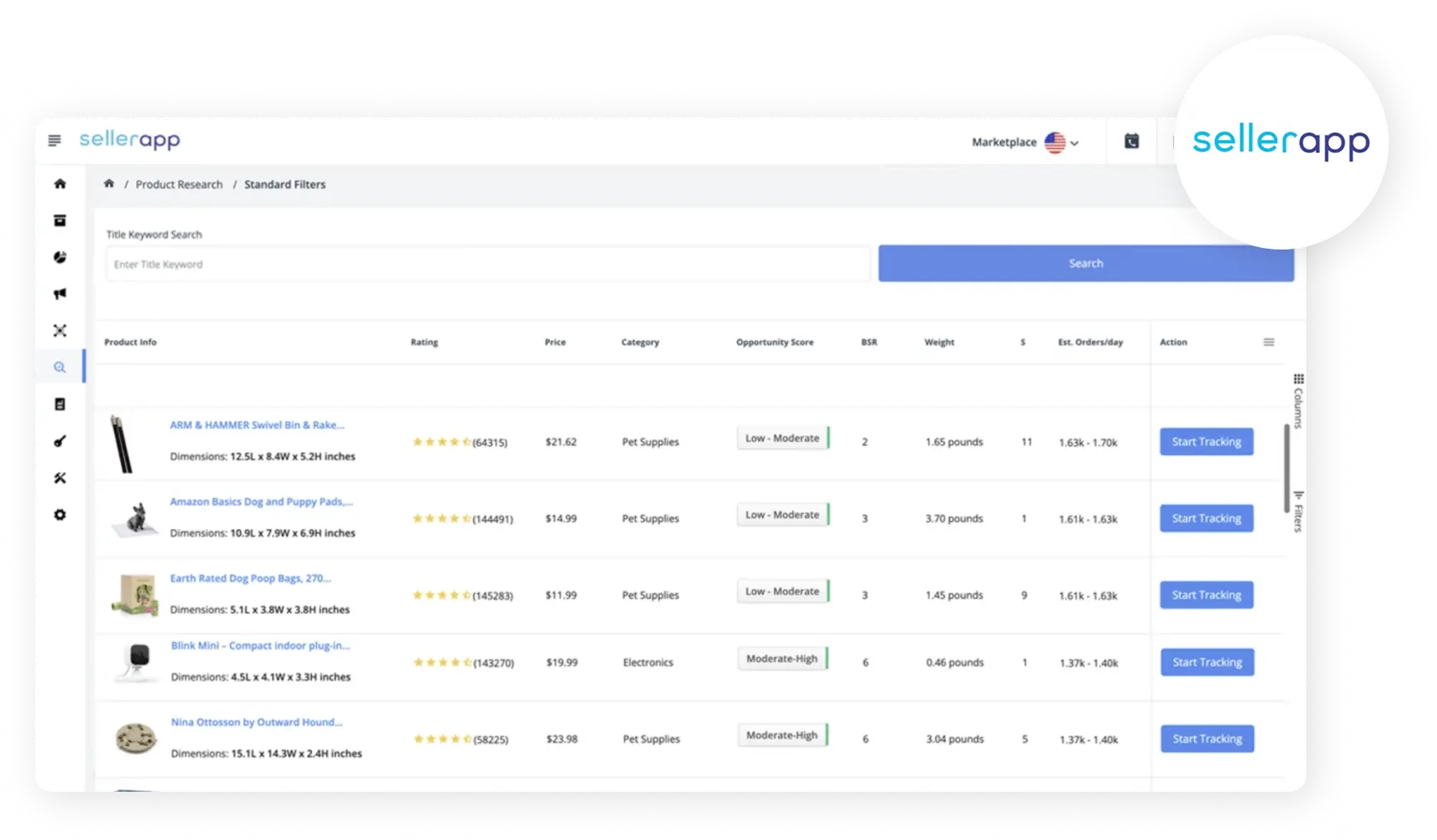1437x840 pixels.
Task: Start Tracking the ARM & HAMMER Swivel Bin
Action: tap(1207, 442)
